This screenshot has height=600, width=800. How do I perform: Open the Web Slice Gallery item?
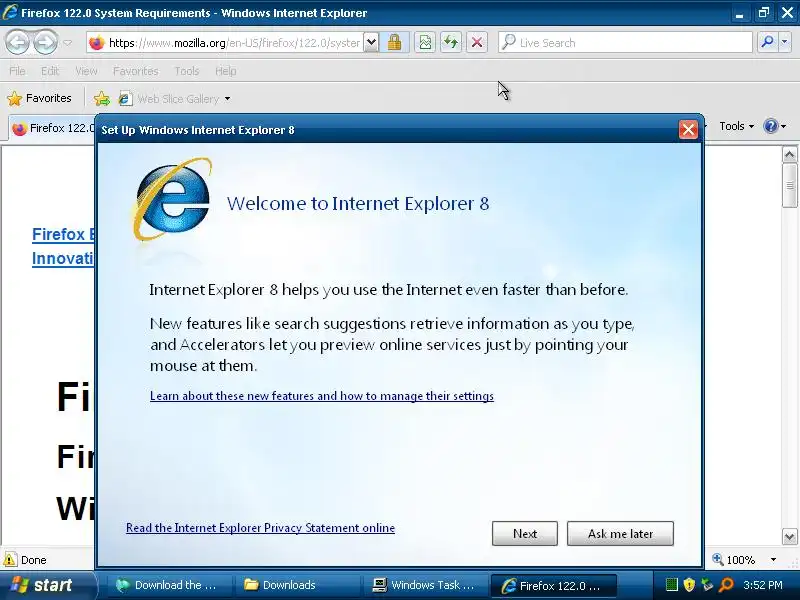[x=174, y=98]
